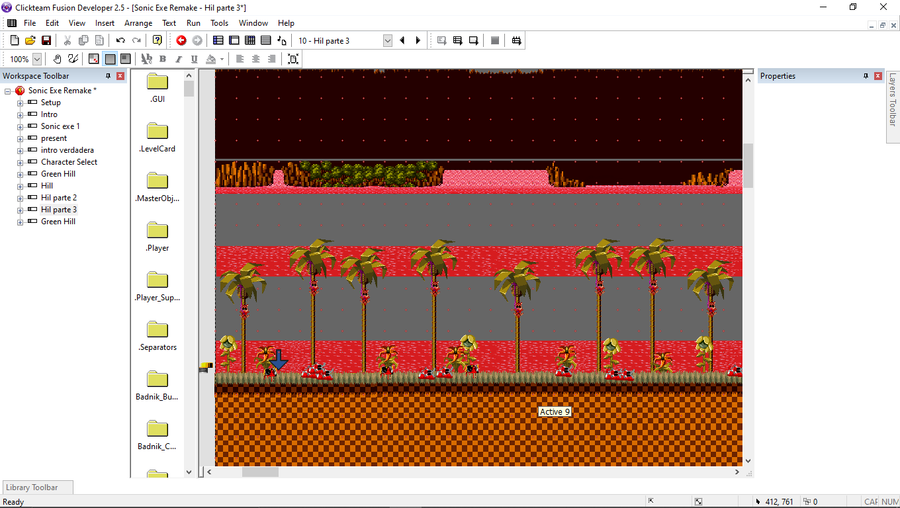
Task: Go forward with the grey arrow icon
Action: coord(197,40)
